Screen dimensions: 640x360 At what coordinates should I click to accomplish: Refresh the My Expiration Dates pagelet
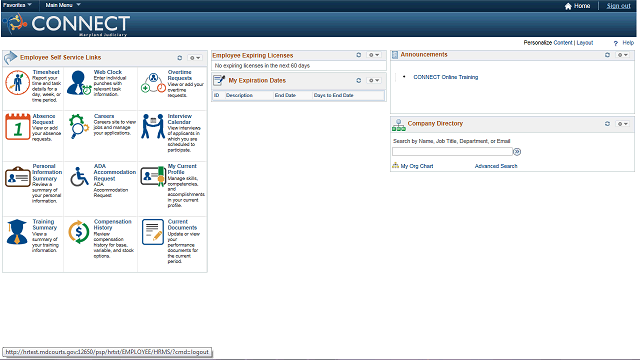[x=359, y=80]
